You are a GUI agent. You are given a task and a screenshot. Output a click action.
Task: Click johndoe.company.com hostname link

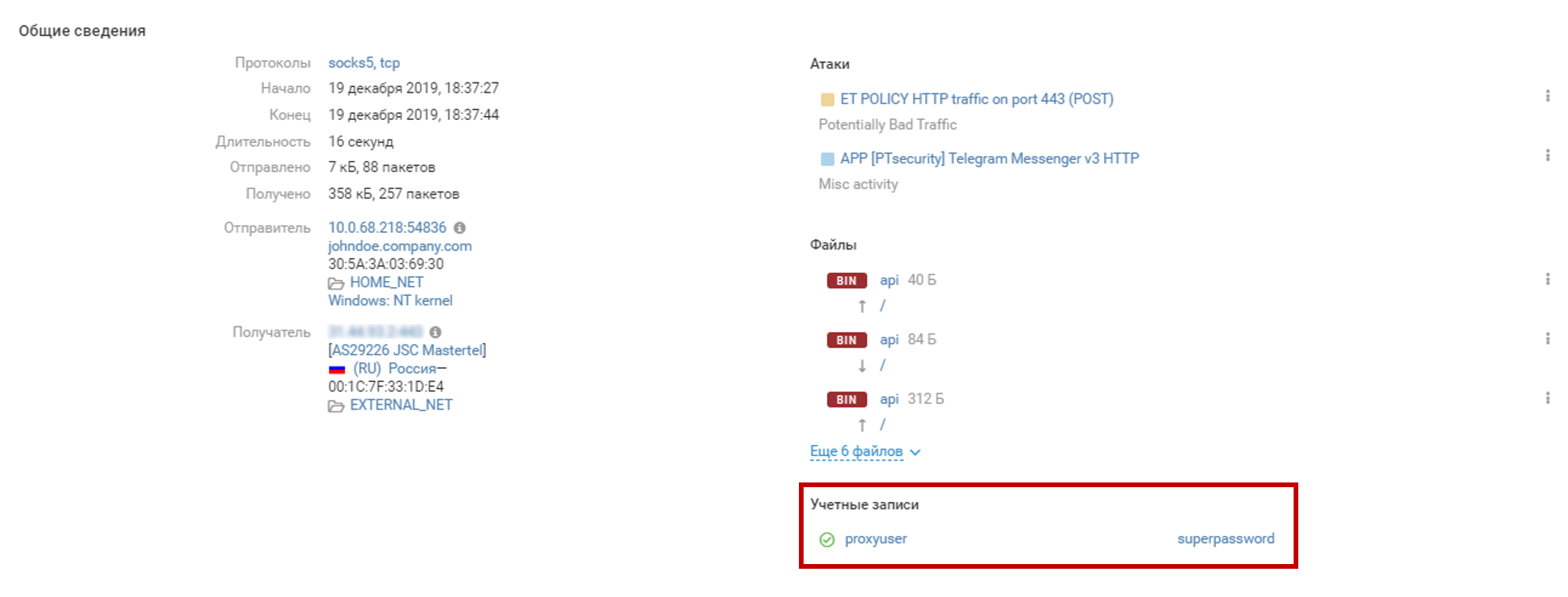pos(400,246)
